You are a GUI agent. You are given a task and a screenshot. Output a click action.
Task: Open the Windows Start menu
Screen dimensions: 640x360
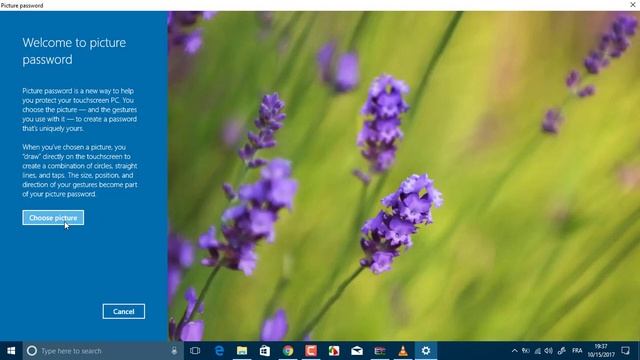[x=11, y=351]
